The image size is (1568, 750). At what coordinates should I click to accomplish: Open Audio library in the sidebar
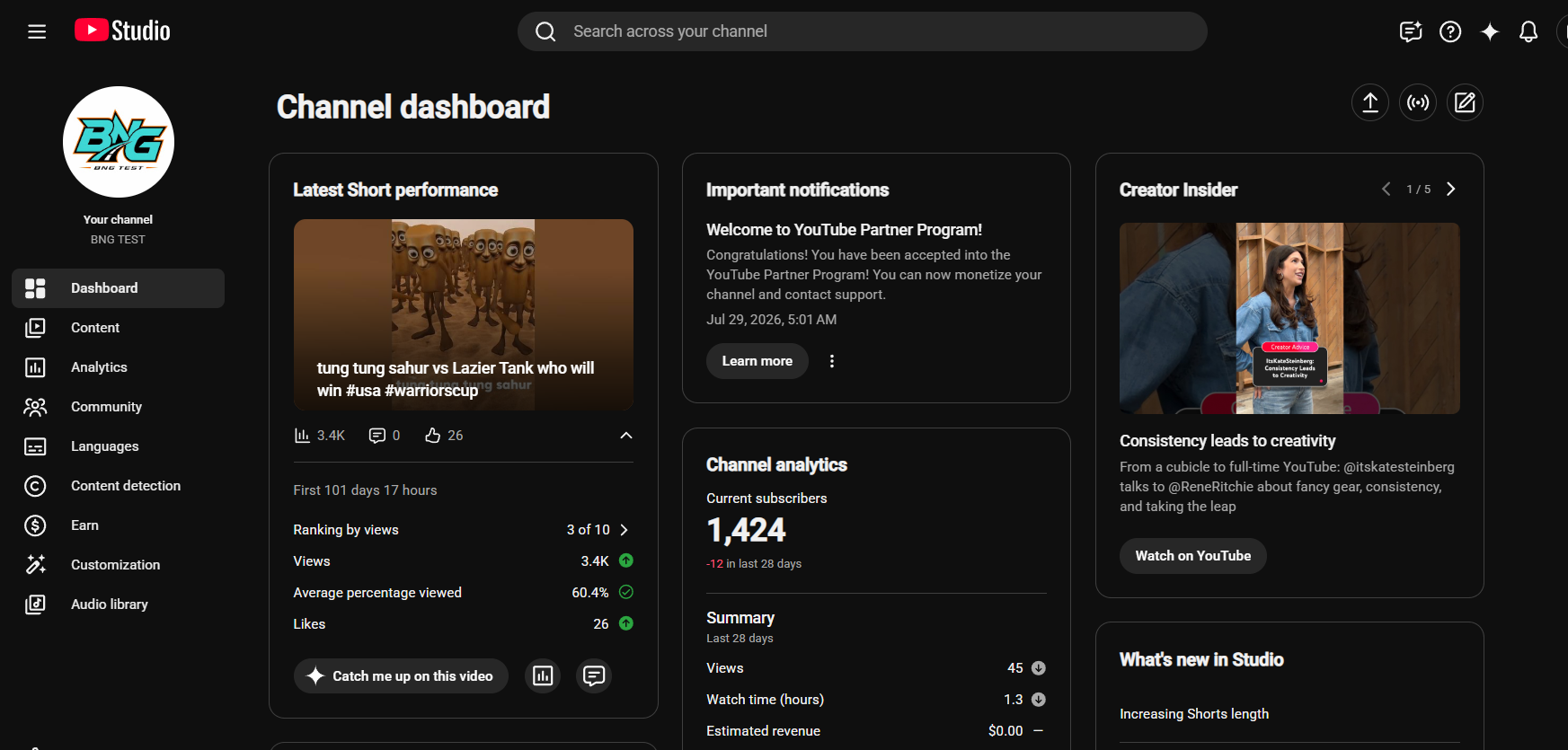pos(119,604)
